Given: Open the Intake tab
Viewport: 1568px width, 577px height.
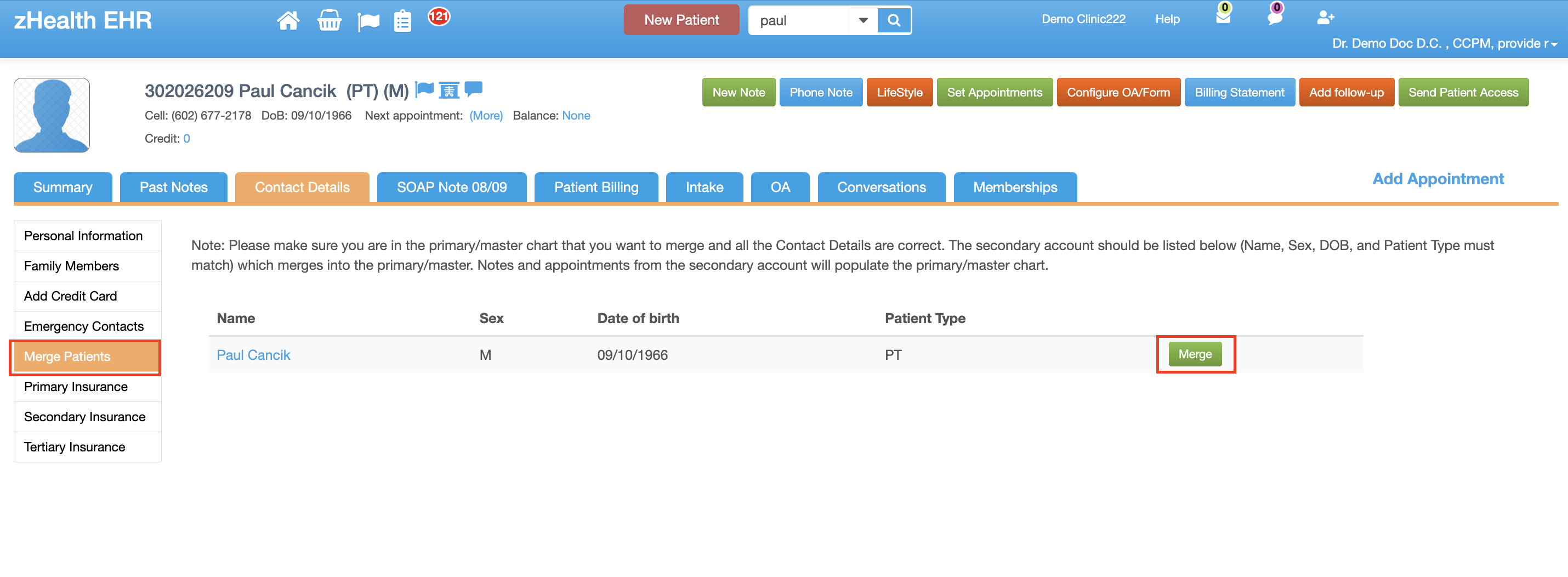Looking at the screenshot, I should [705, 188].
